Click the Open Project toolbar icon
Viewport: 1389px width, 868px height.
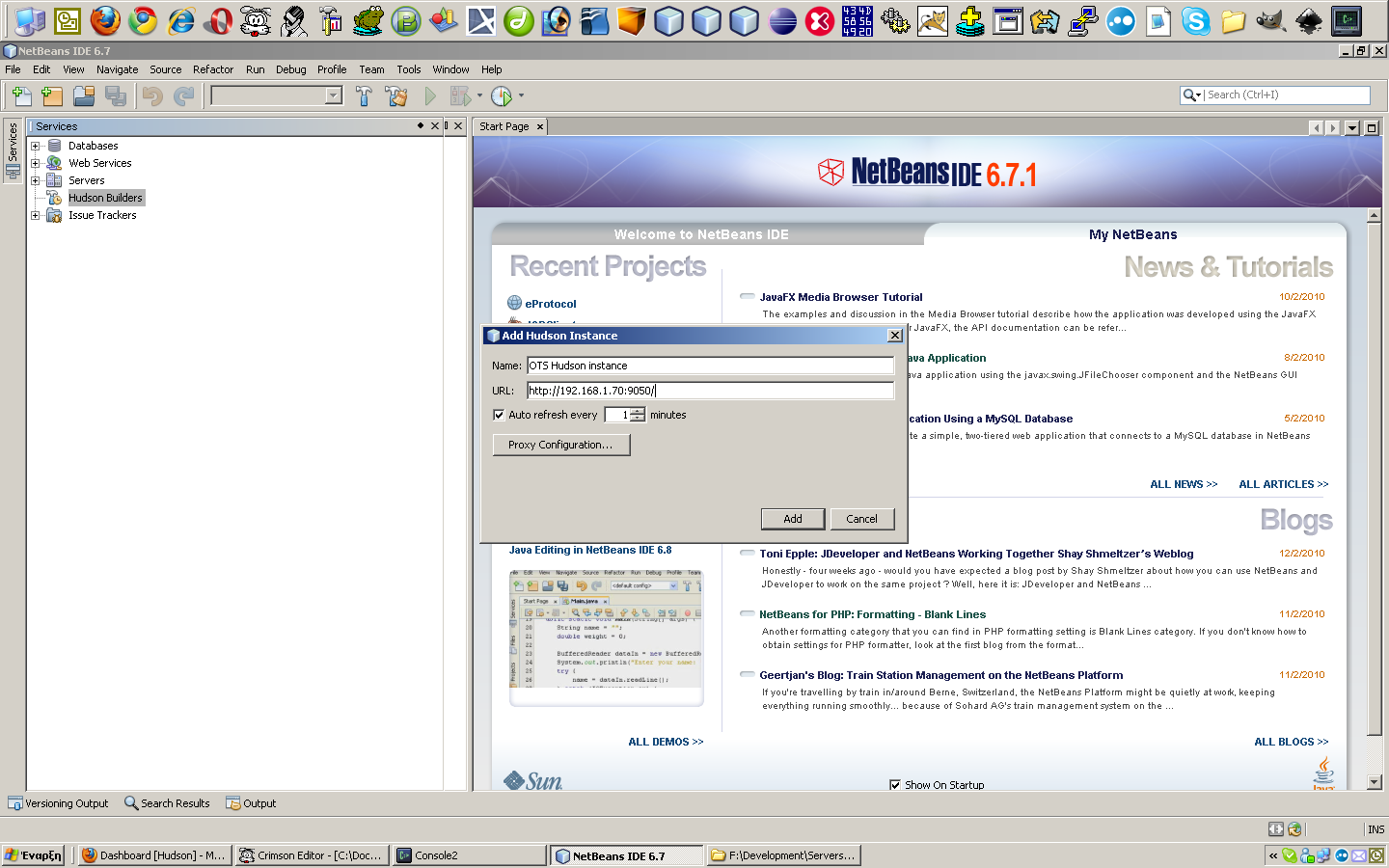(x=84, y=95)
